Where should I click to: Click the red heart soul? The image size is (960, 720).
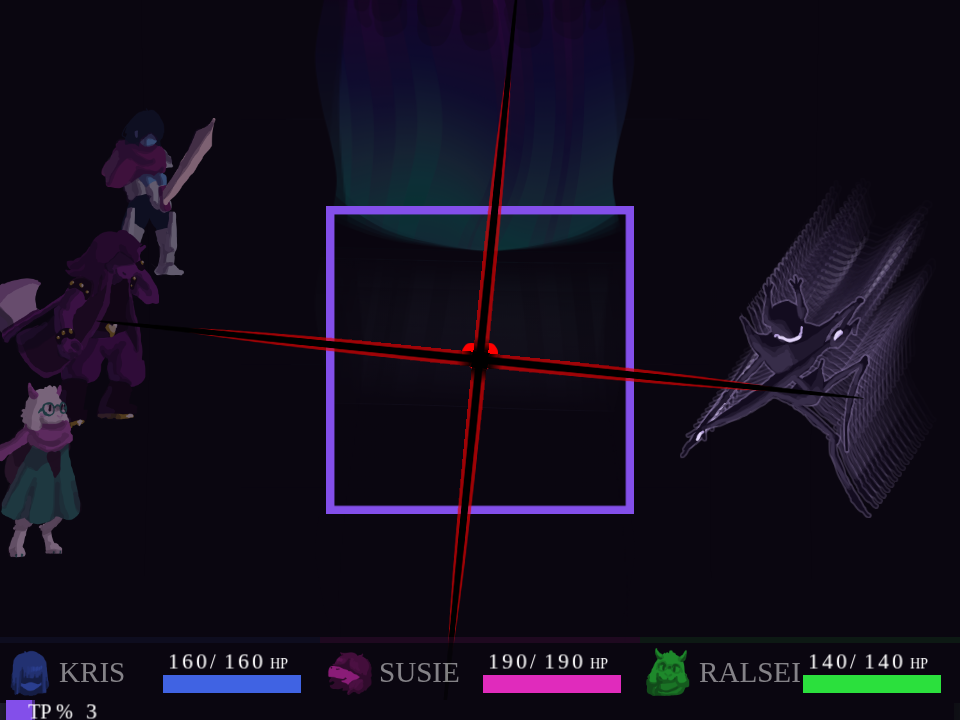pos(479,355)
